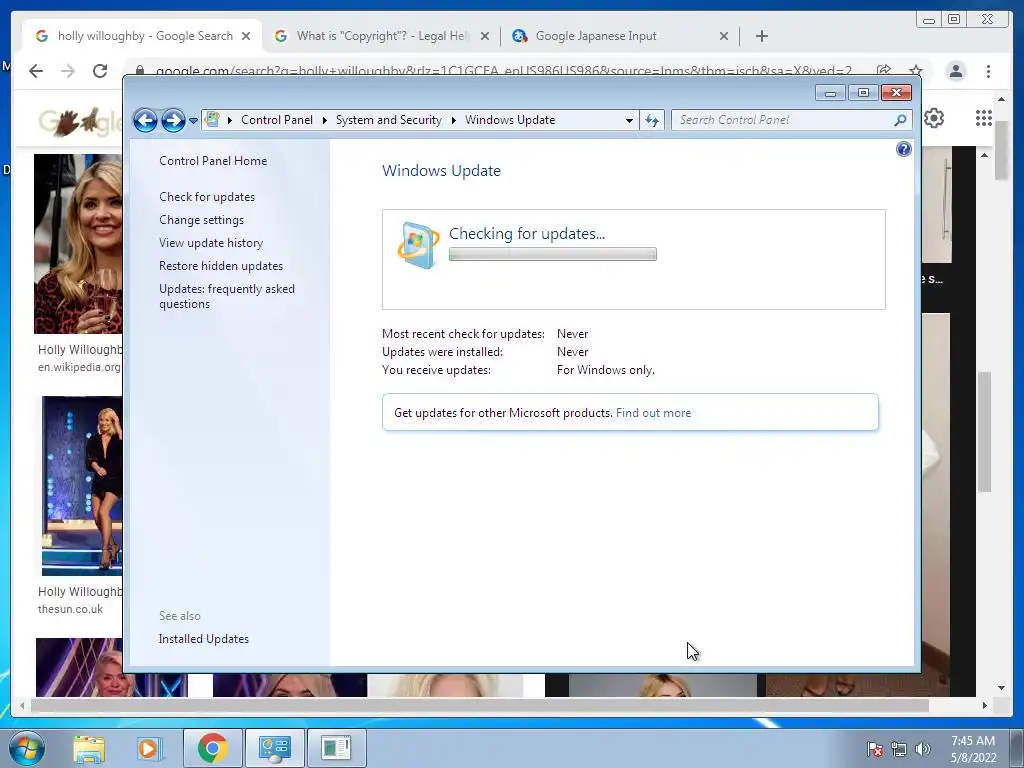Click the Control Panel icon in address bar
Screen dimensions: 1024x768
click(x=212, y=120)
